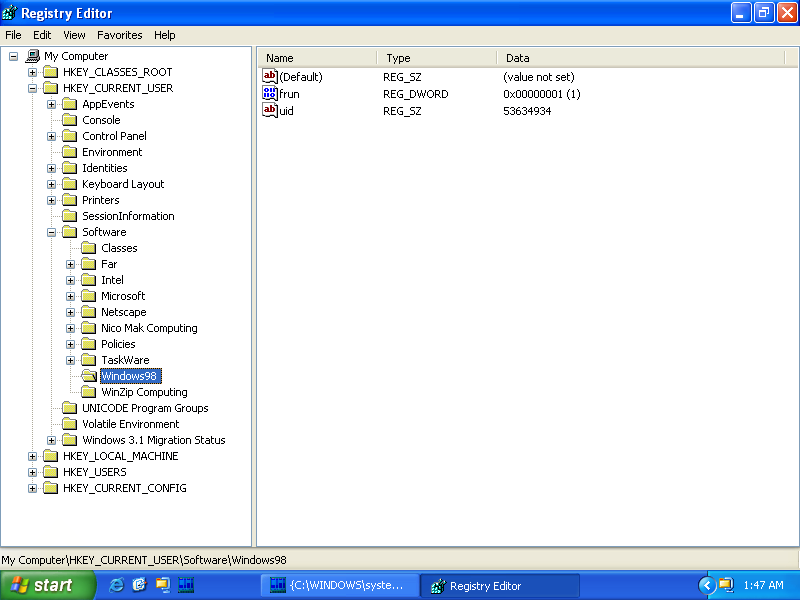Expand the Intel key
The width and height of the screenshot is (800, 600).
[x=71, y=280]
